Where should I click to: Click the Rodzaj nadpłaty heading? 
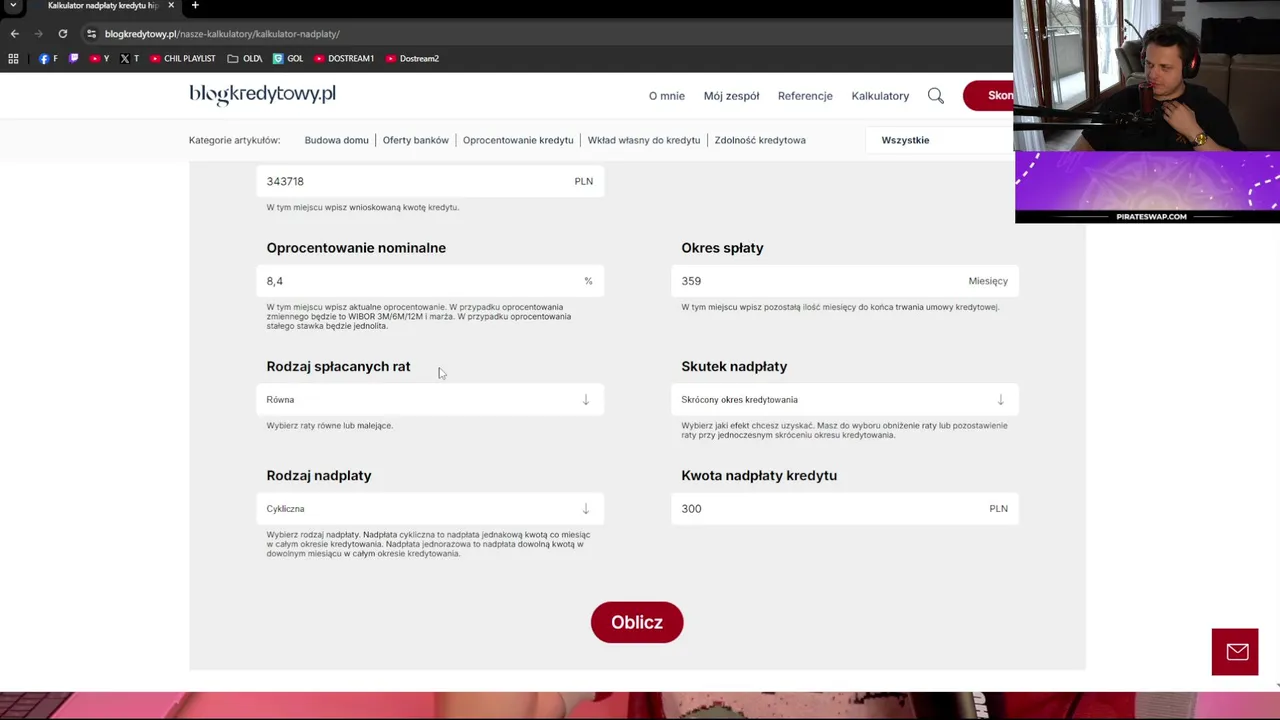pyautogui.click(x=319, y=476)
